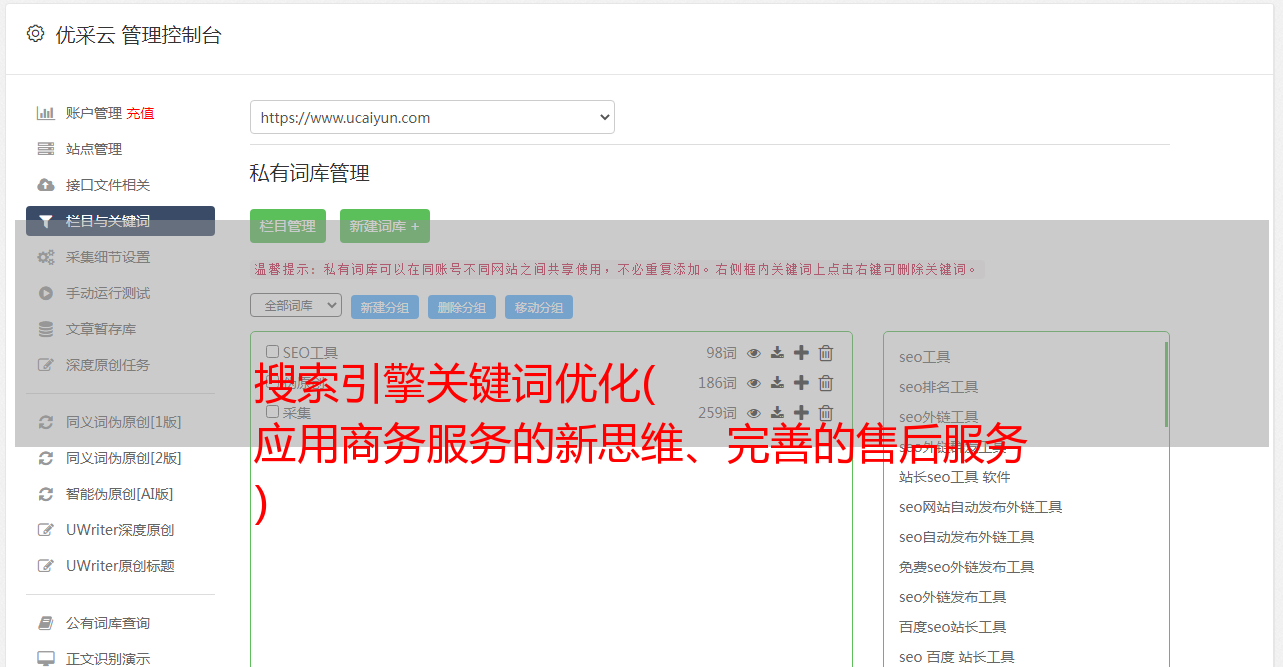Click the play icon for 手动运行测试
The width and height of the screenshot is (1283, 667).
click(45, 293)
